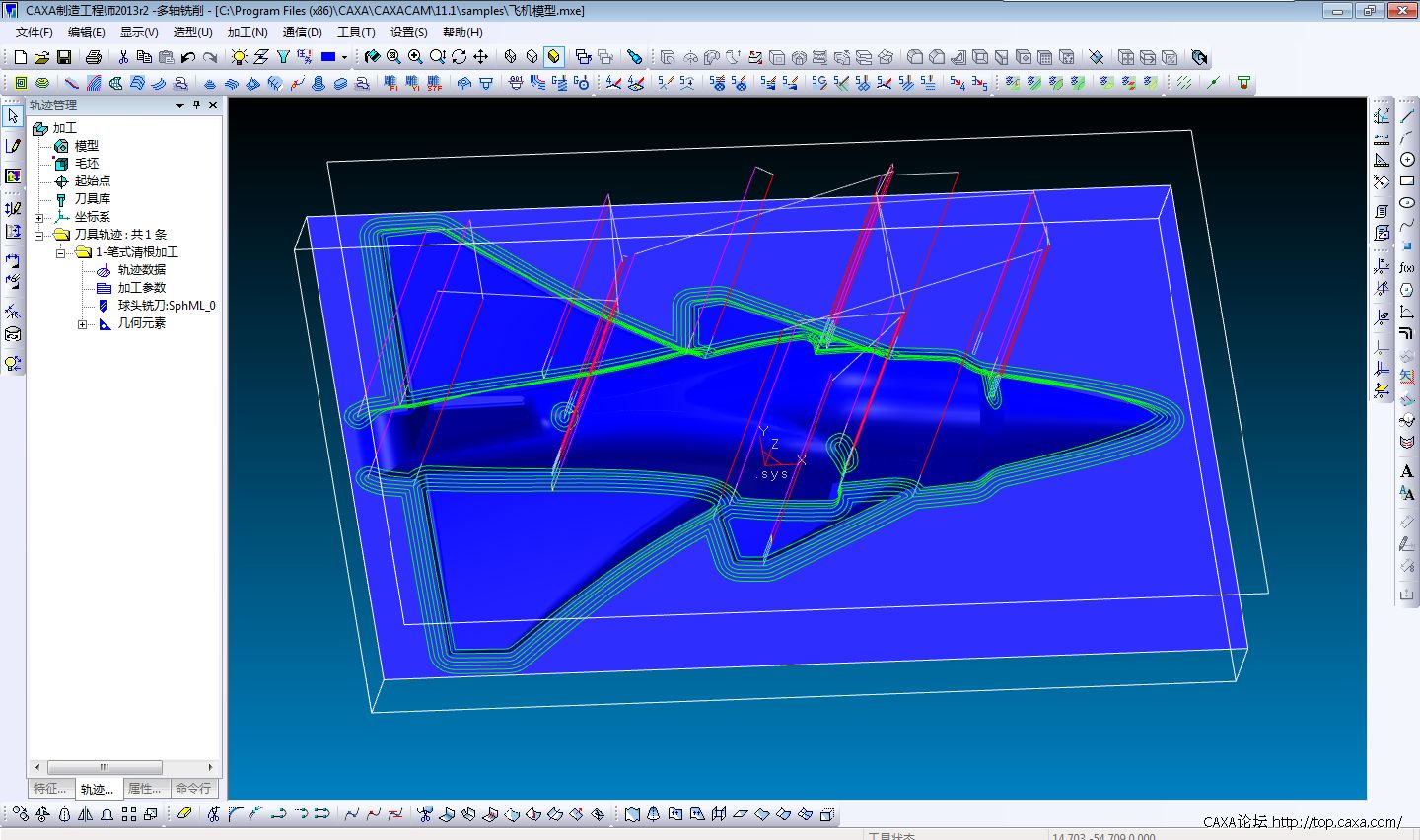Toggle the wireframe cube display mode
Image resolution: width=1420 pixels, height=840 pixels.
pyautogui.click(x=510, y=57)
